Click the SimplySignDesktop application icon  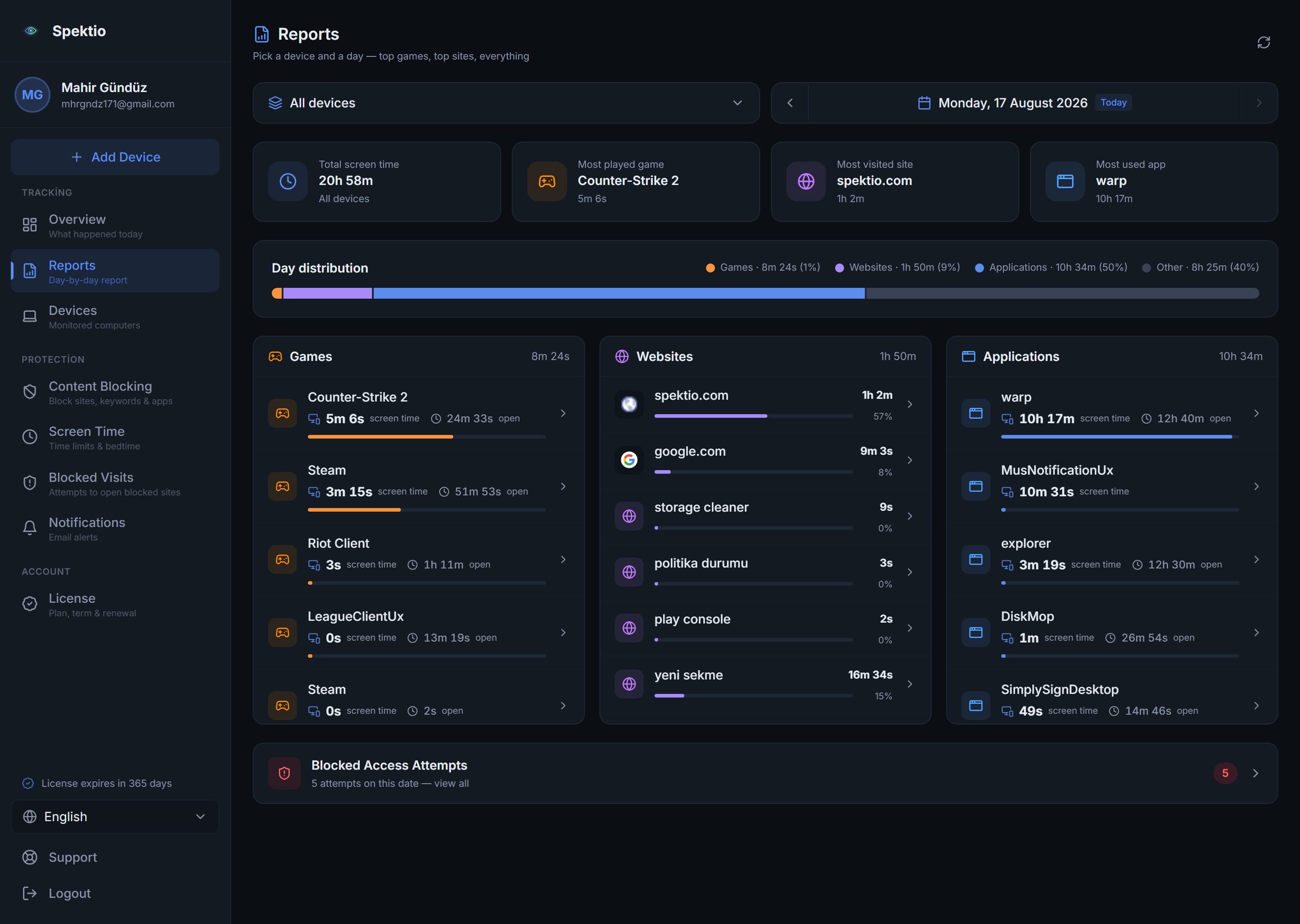click(x=975, y=706)
